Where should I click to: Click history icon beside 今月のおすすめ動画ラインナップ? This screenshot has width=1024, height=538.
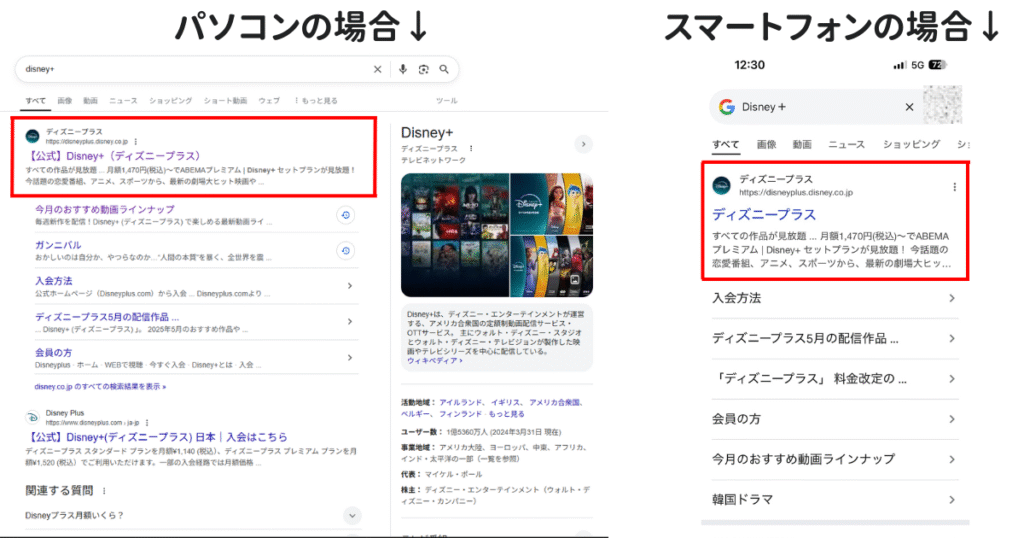tap(345, 215)
